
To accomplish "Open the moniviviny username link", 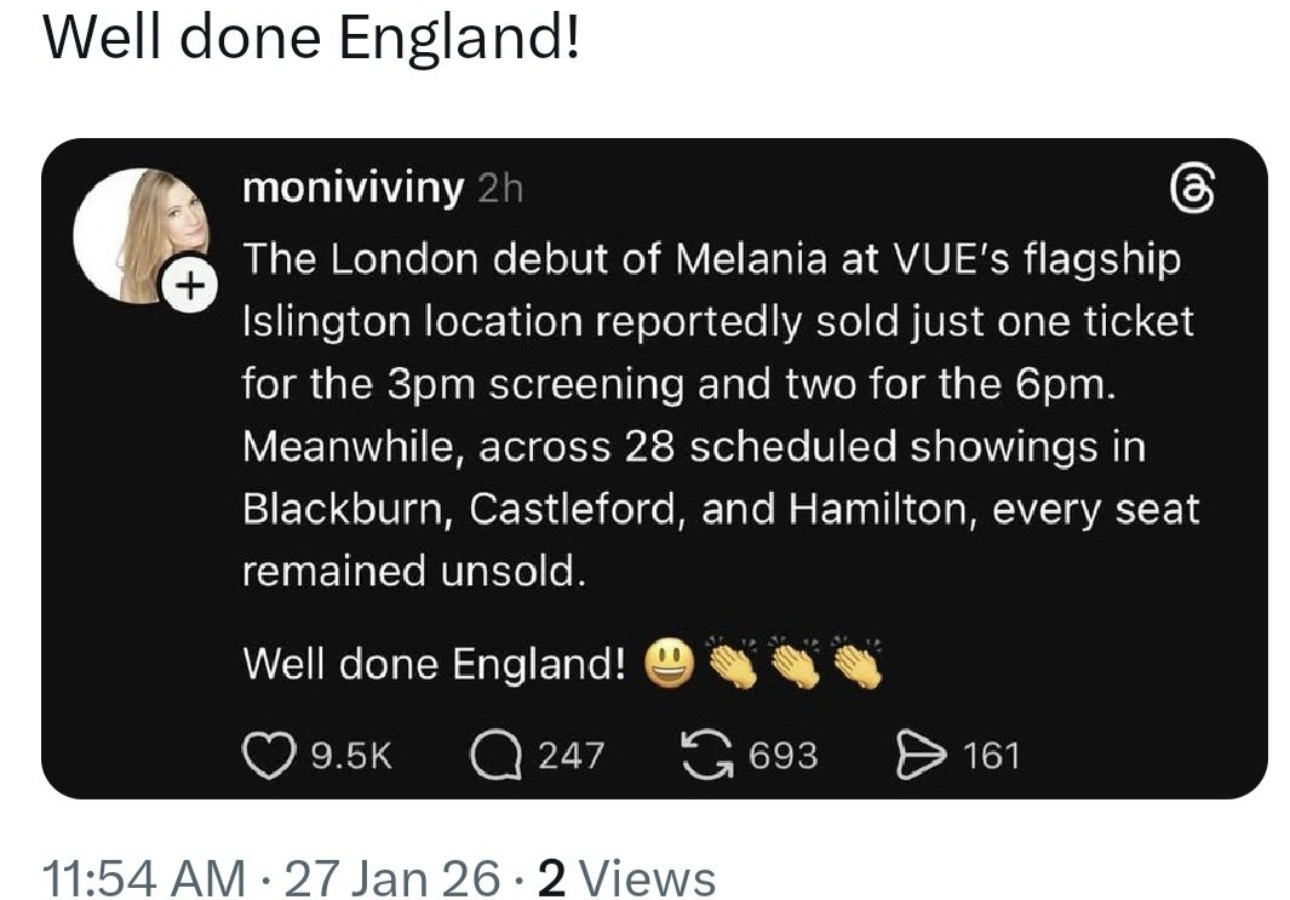I will coord(353,189).
